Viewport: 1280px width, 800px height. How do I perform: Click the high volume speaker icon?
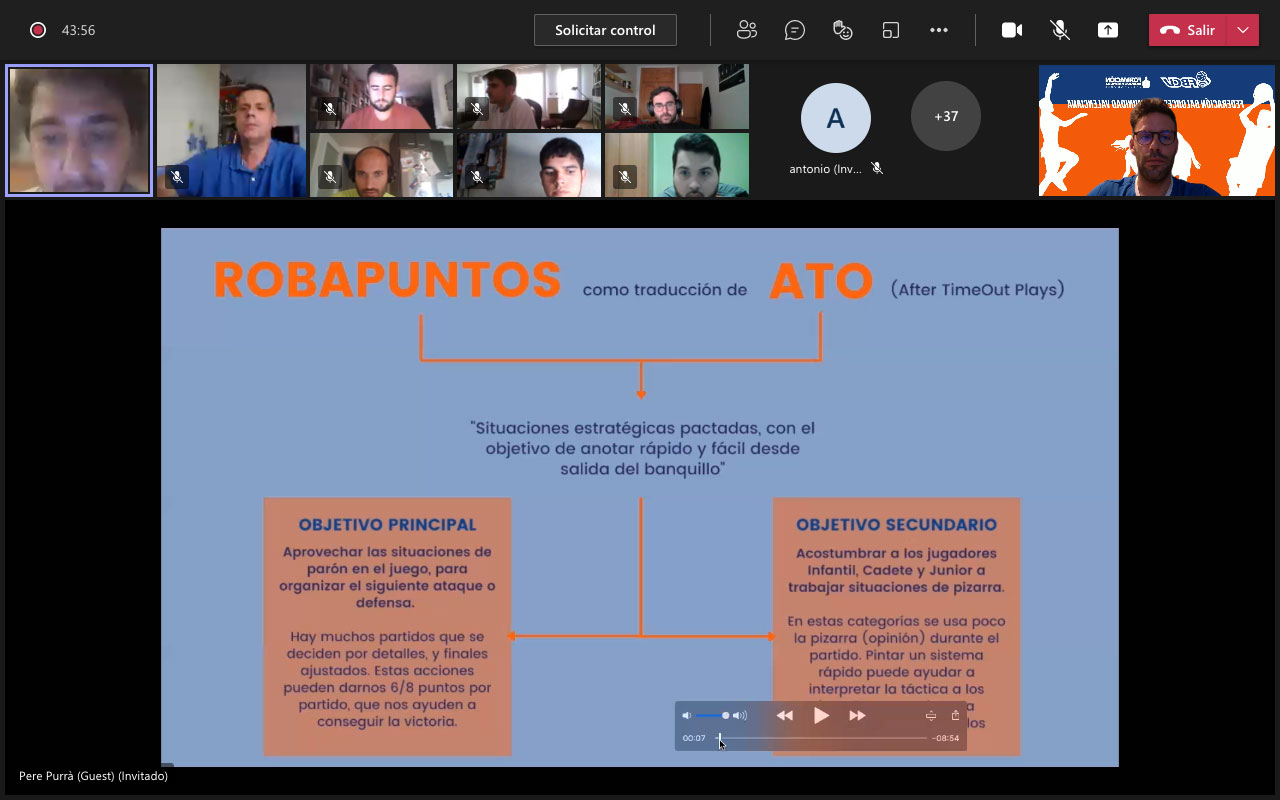(740, 715)
